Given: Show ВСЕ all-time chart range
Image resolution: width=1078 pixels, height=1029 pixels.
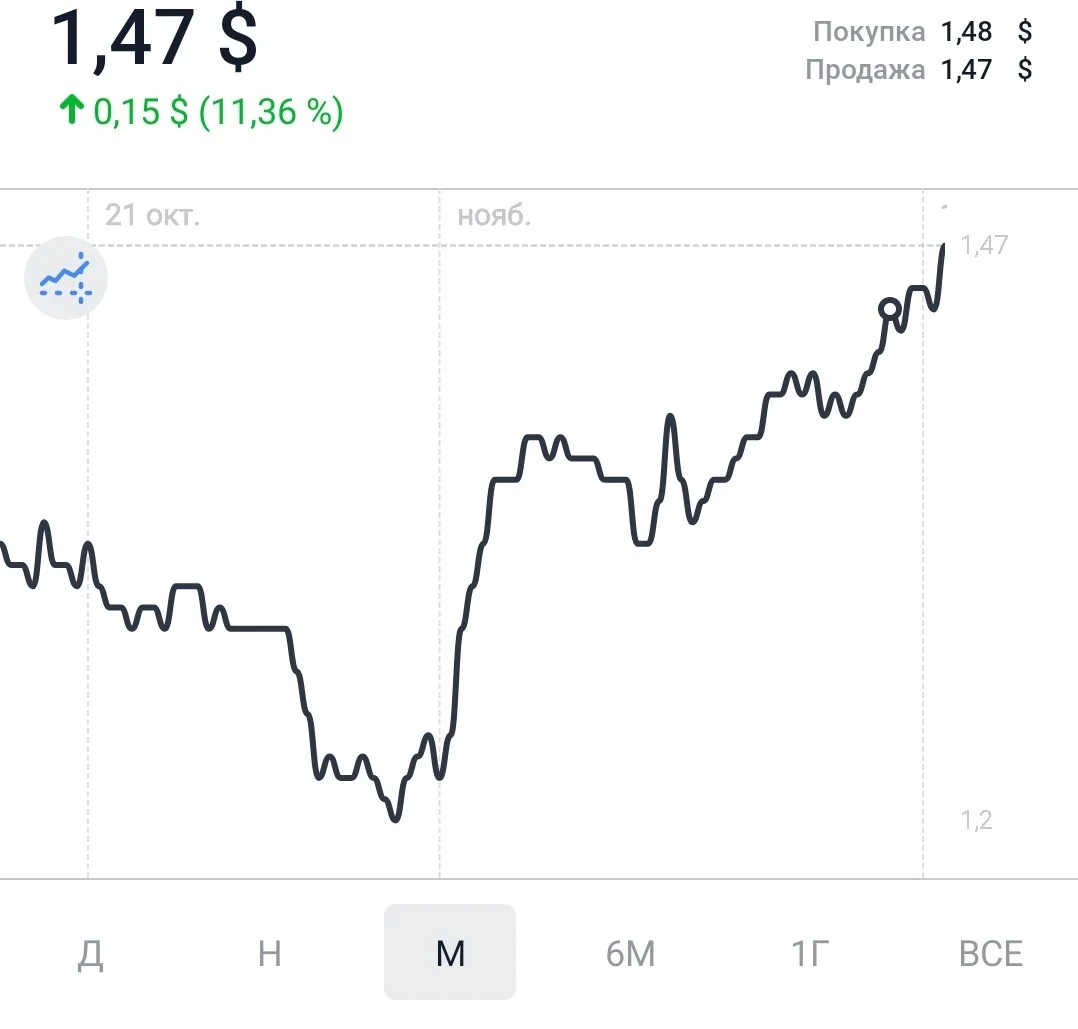Looking at the screenshot, I should point(991,953).
